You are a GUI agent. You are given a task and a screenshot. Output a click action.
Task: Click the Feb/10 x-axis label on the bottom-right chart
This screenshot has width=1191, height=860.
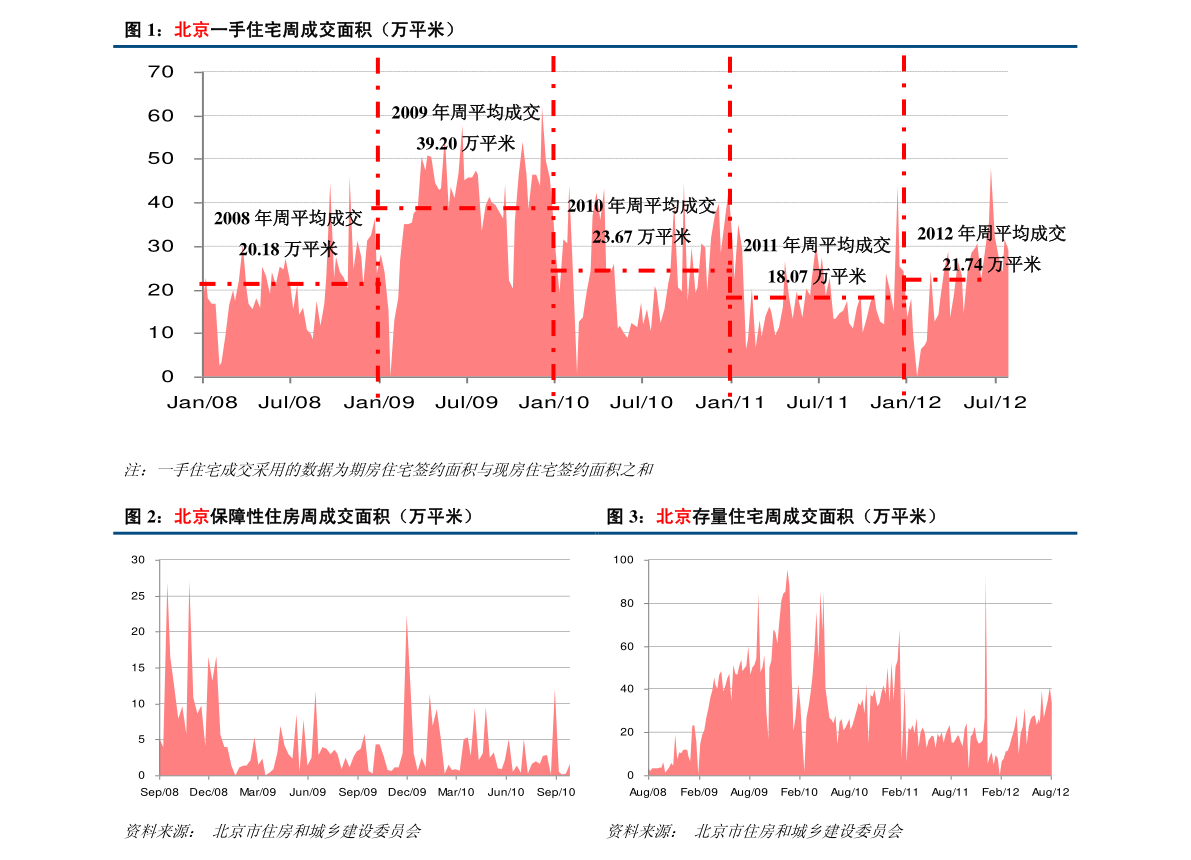[x=799, y=792]
